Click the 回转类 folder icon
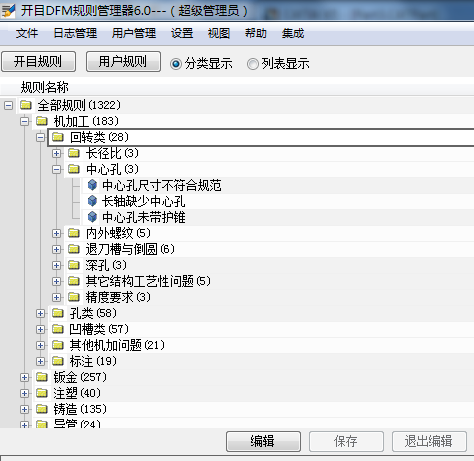 pos(58,137)
